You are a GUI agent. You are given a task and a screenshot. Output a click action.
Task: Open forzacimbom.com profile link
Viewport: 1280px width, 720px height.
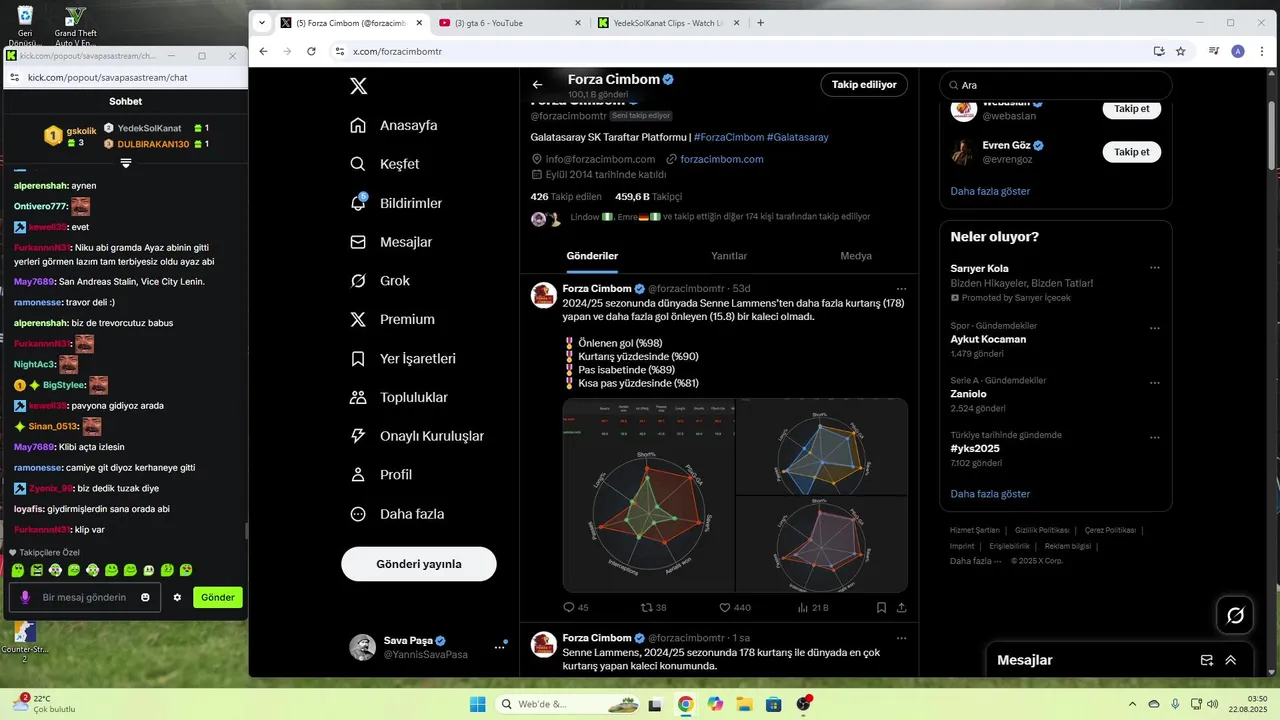(x=722, y=159)
